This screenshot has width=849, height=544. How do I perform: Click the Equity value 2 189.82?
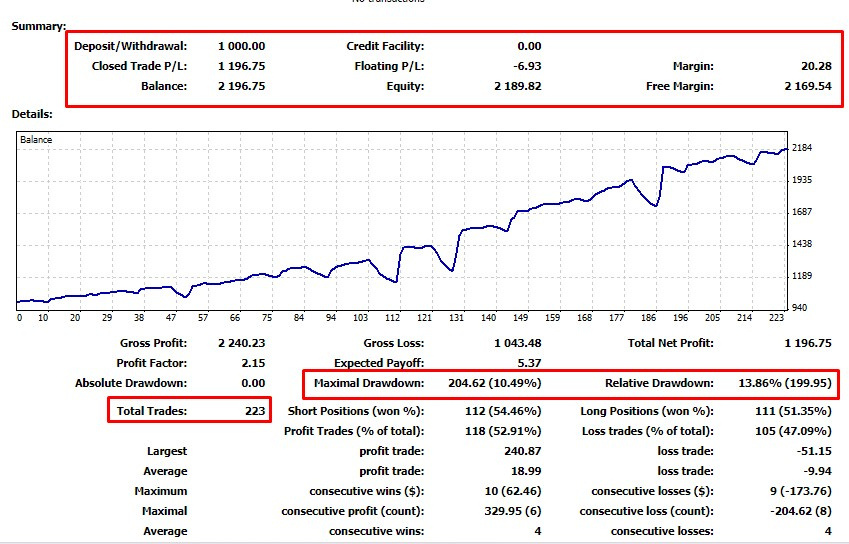click(x=517, y=86)
